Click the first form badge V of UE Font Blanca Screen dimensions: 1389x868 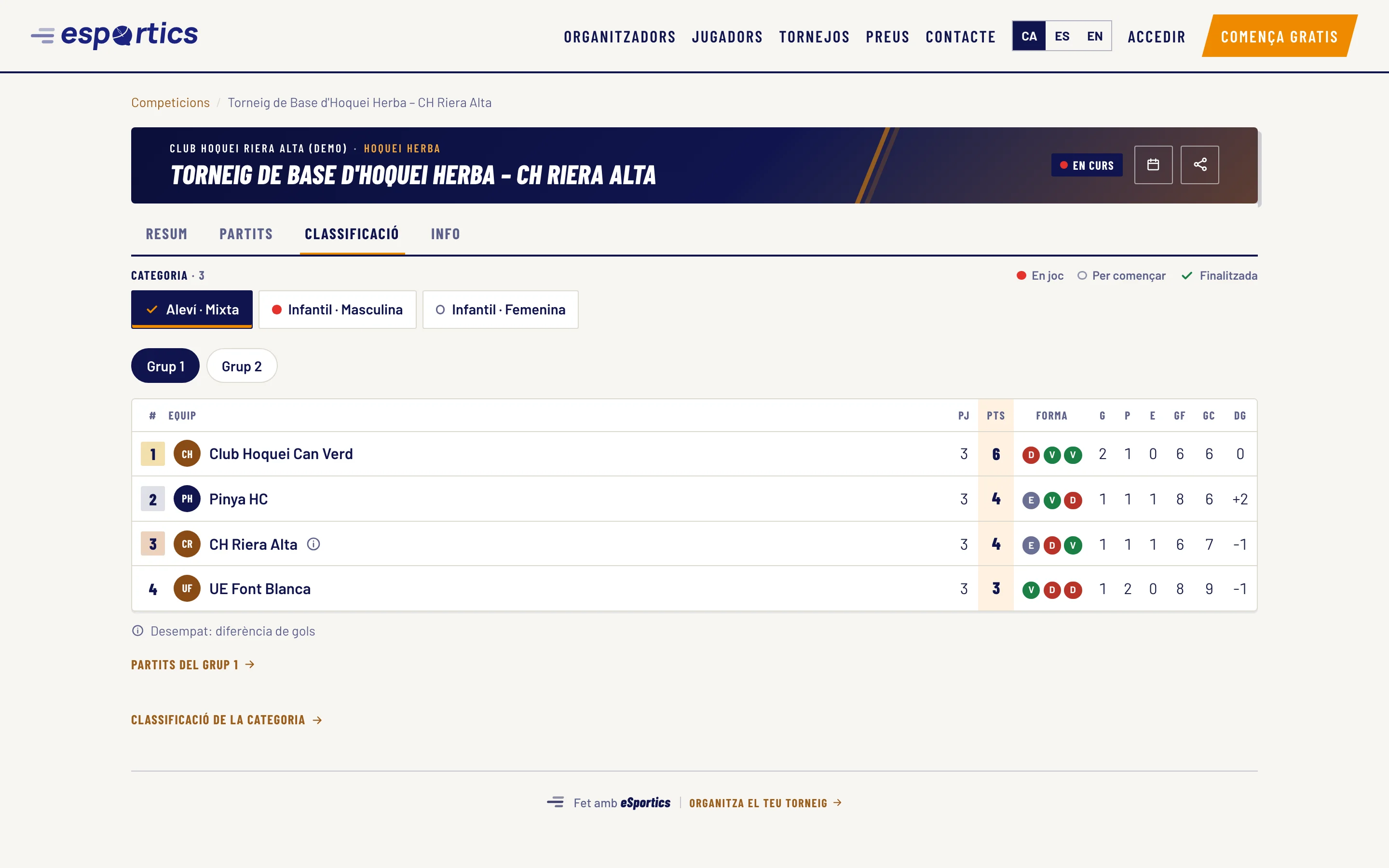(x=1031, y=590)
